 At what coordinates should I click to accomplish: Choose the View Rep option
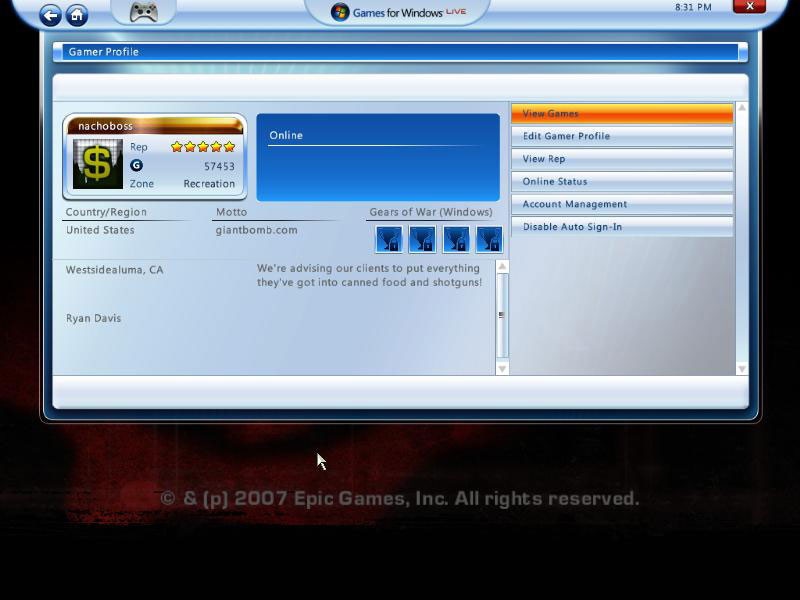(622, 159)
